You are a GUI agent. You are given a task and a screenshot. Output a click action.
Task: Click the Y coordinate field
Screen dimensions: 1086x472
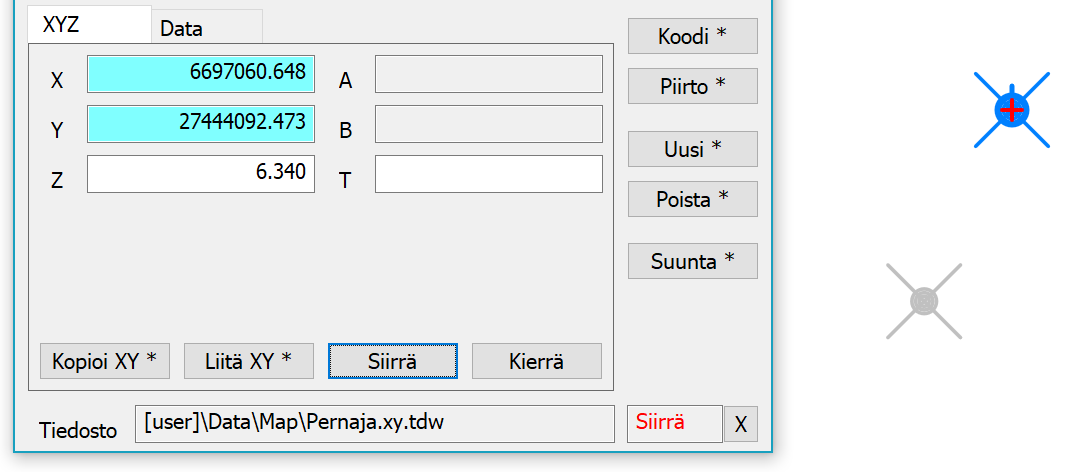(x=201, y=124)
